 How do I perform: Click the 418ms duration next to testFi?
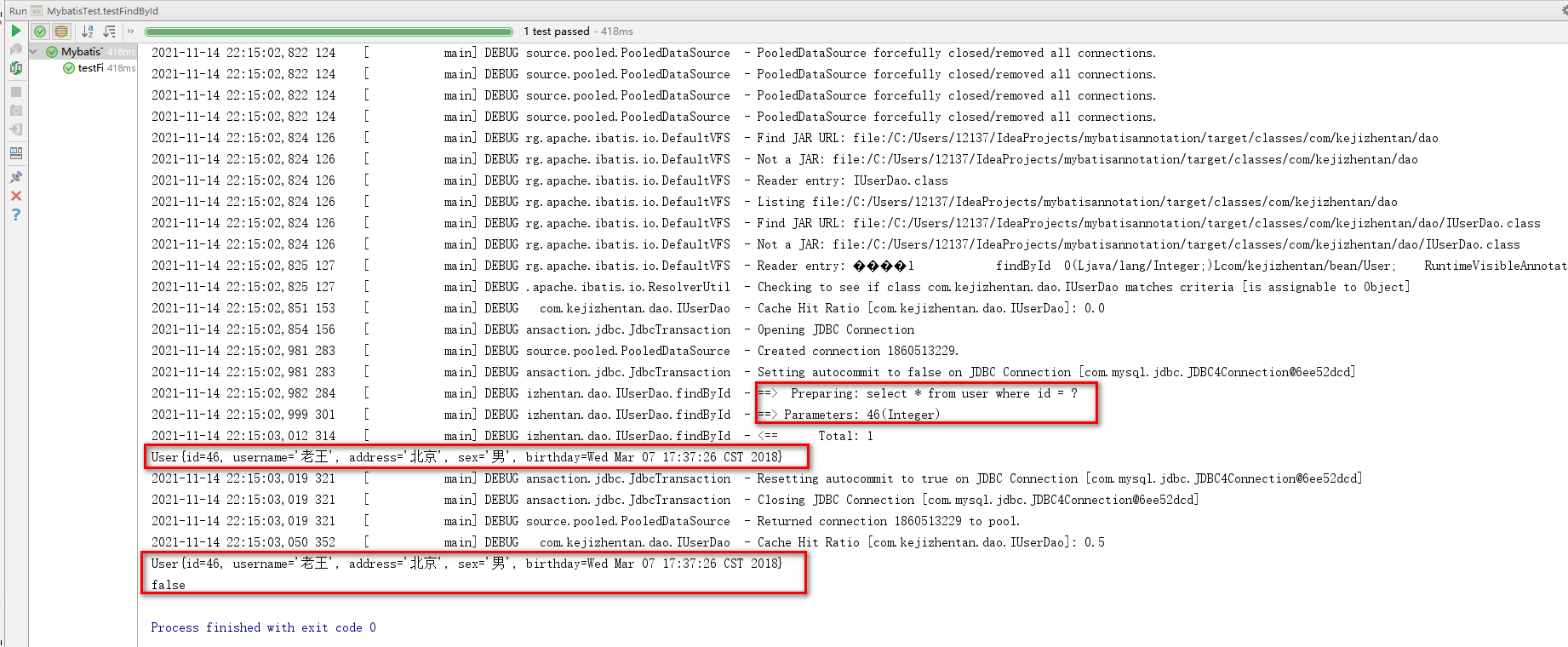121,68
